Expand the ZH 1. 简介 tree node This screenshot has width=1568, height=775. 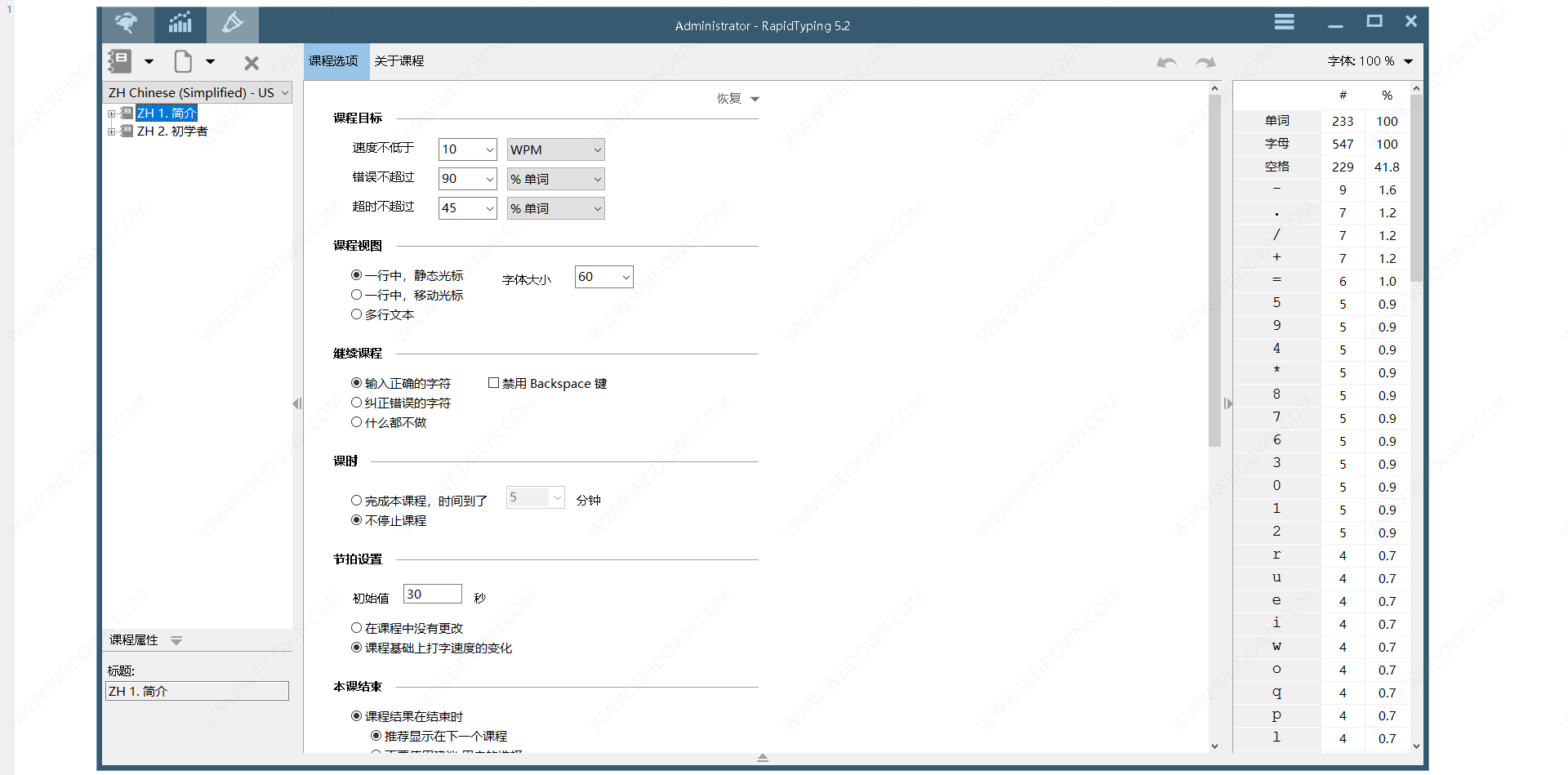tap(111, 114)
